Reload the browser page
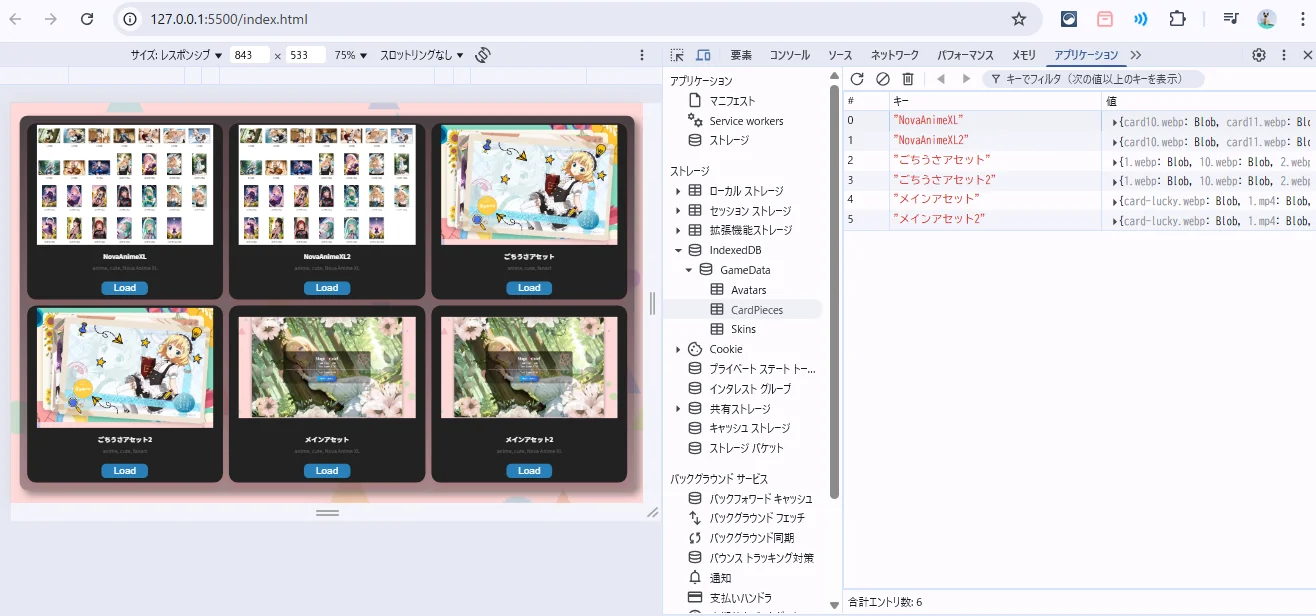1316x616 pixels. [x=87, y=19]
